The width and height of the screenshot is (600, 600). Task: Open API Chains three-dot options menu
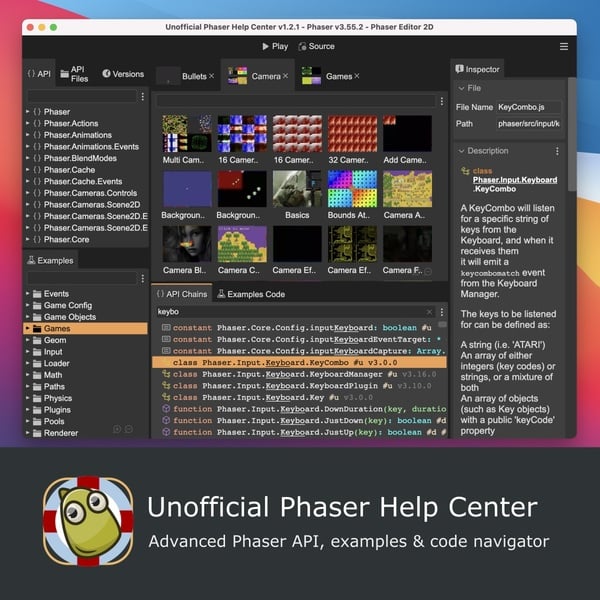[x=442, y=312]
